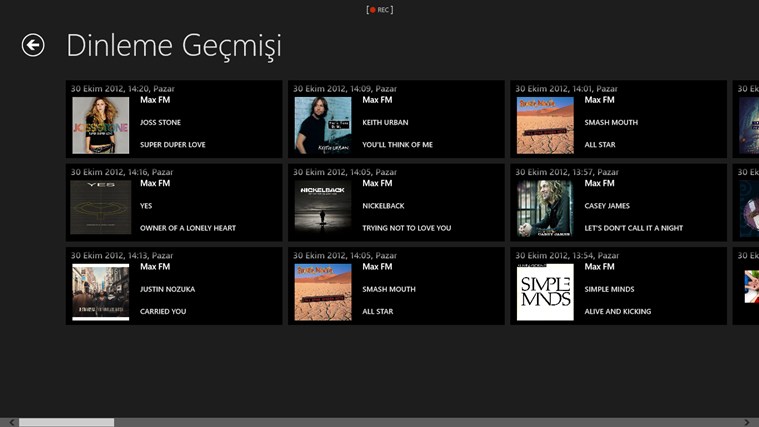Image resolution: width=759 pixels, height=427 pixels.
Task: Select song title OWNER OF A LONELY HEART
Action: [x=188, y=228]
